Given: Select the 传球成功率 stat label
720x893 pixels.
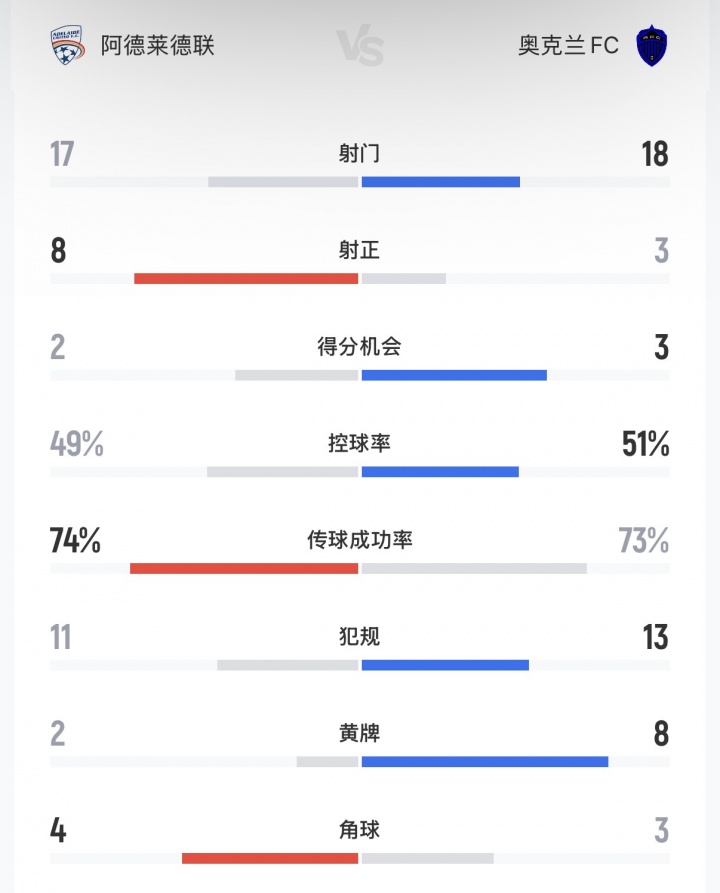Looking at the screenshot, I should click(x=360, y=540).
